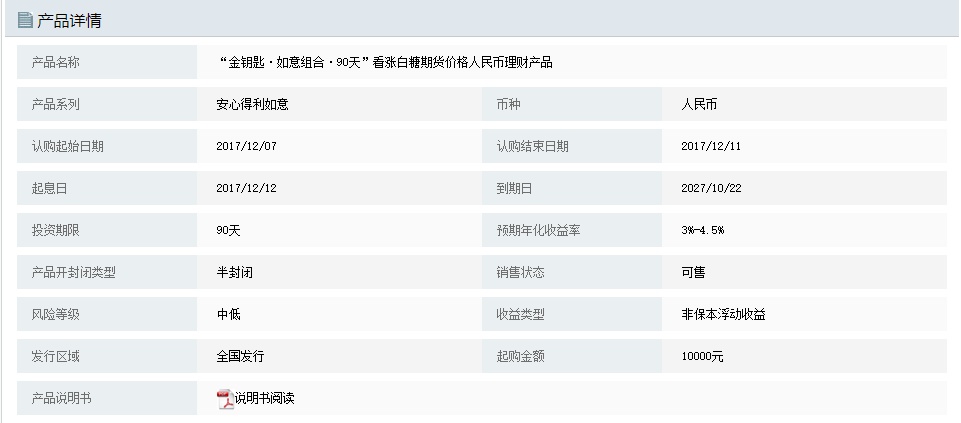Click the 可售 sales status value
The width and height of the screenshot is (961, 423).
pyautogui.click(x=693, y=272)
